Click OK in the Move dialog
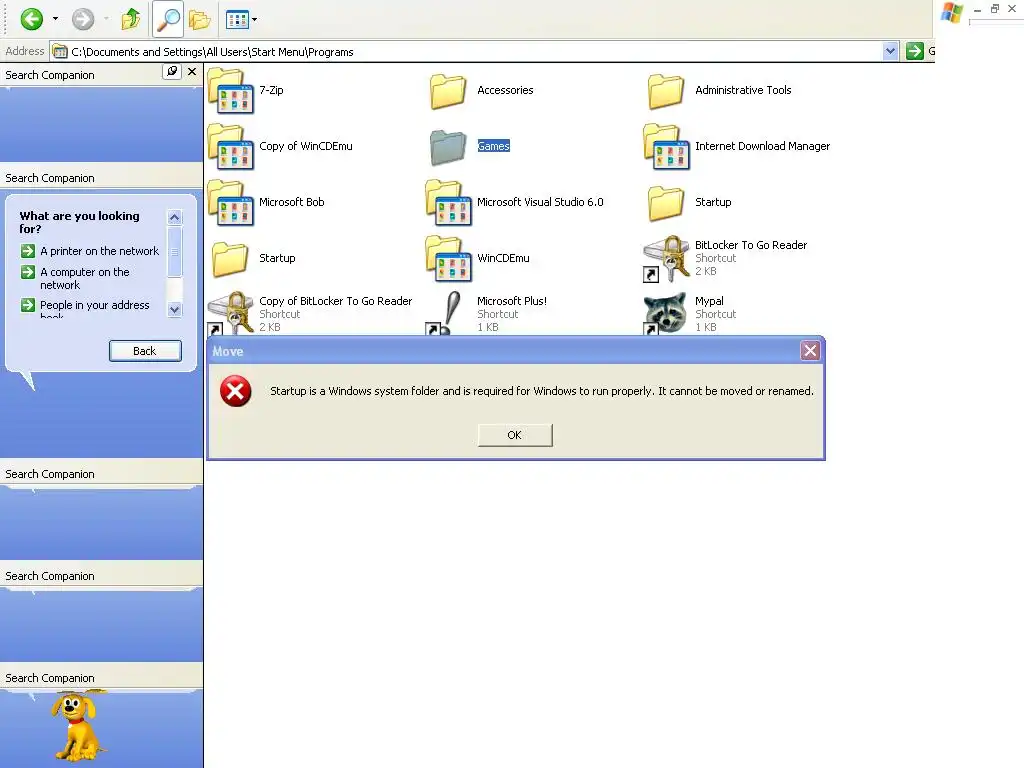This screenshot has height=768, width=1024. pyautogui.click(x=515, y=435)
